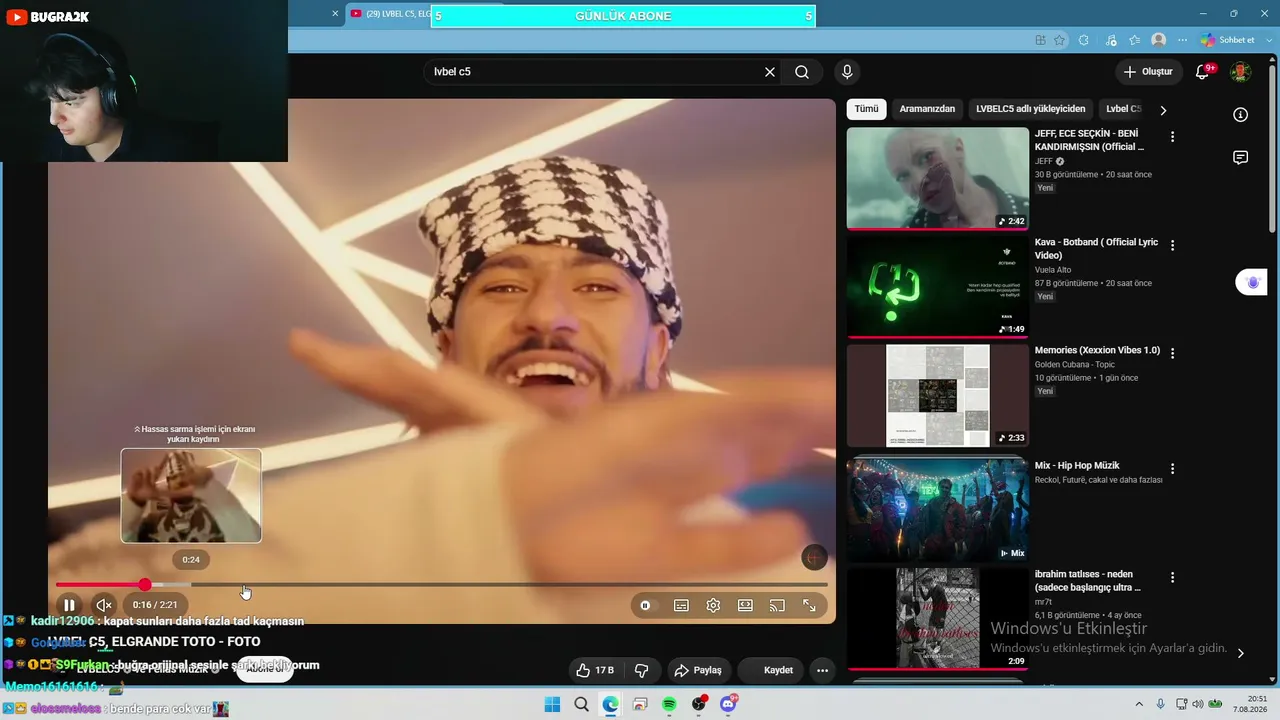The image size is (1280, 720).
Task: Open the Oluştur create menu
Action: point(1148,72)
